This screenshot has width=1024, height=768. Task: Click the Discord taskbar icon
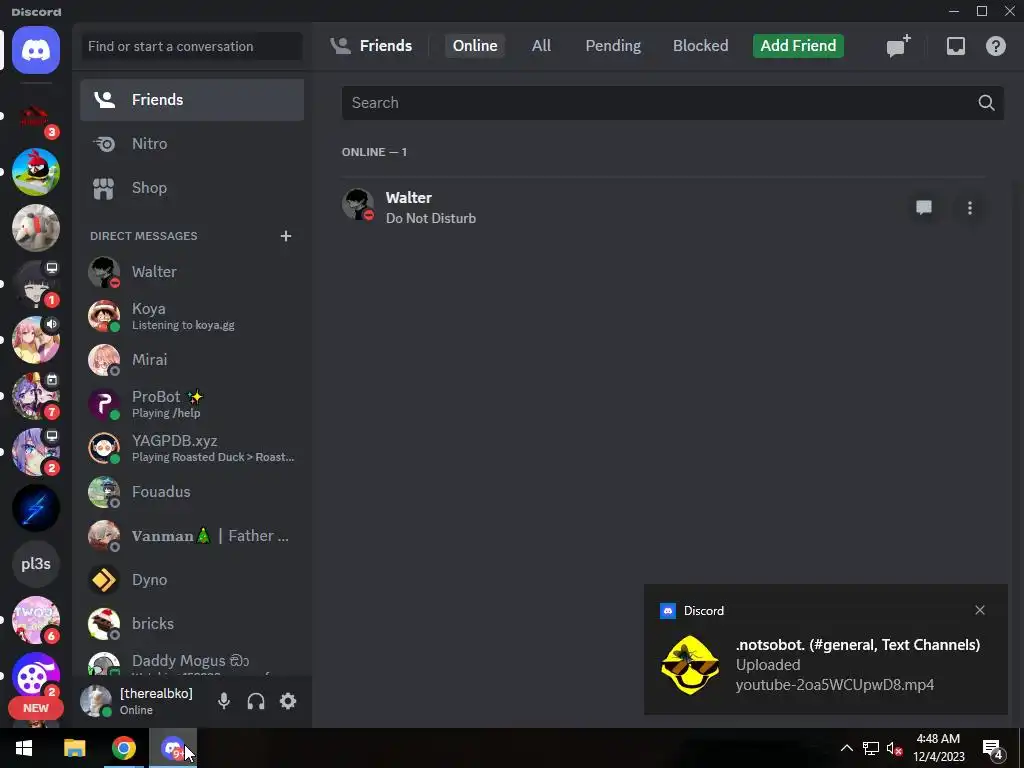tap(173, 748)
